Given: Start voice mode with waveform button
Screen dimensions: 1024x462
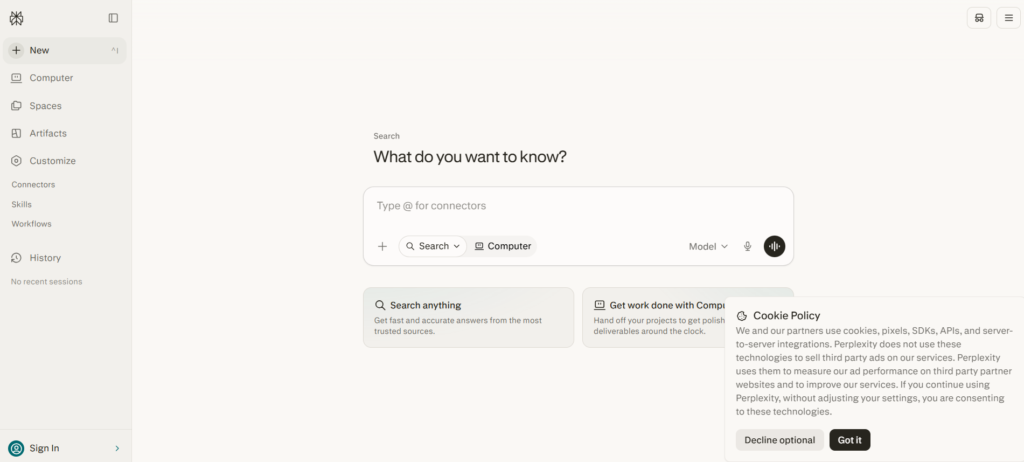Looking at the screenshot, I should coord(775,246).
